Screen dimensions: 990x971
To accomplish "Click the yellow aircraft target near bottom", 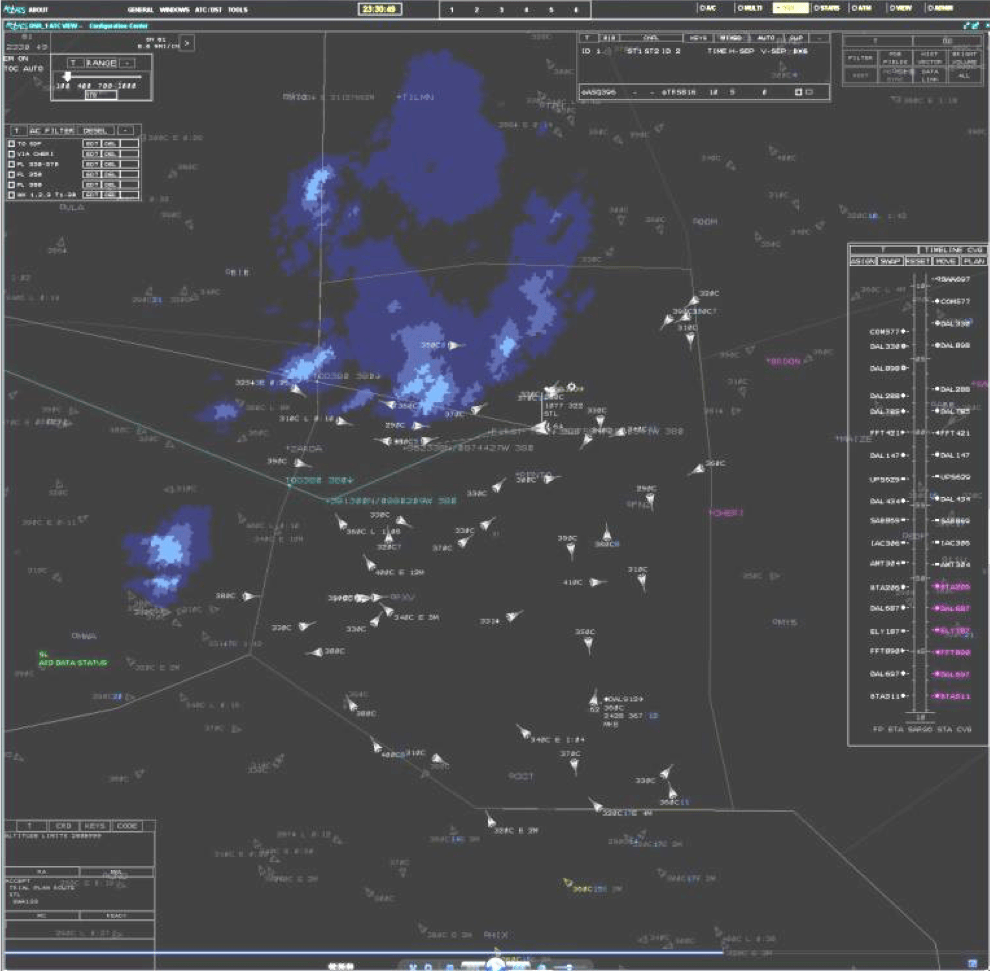I will 568,883.
